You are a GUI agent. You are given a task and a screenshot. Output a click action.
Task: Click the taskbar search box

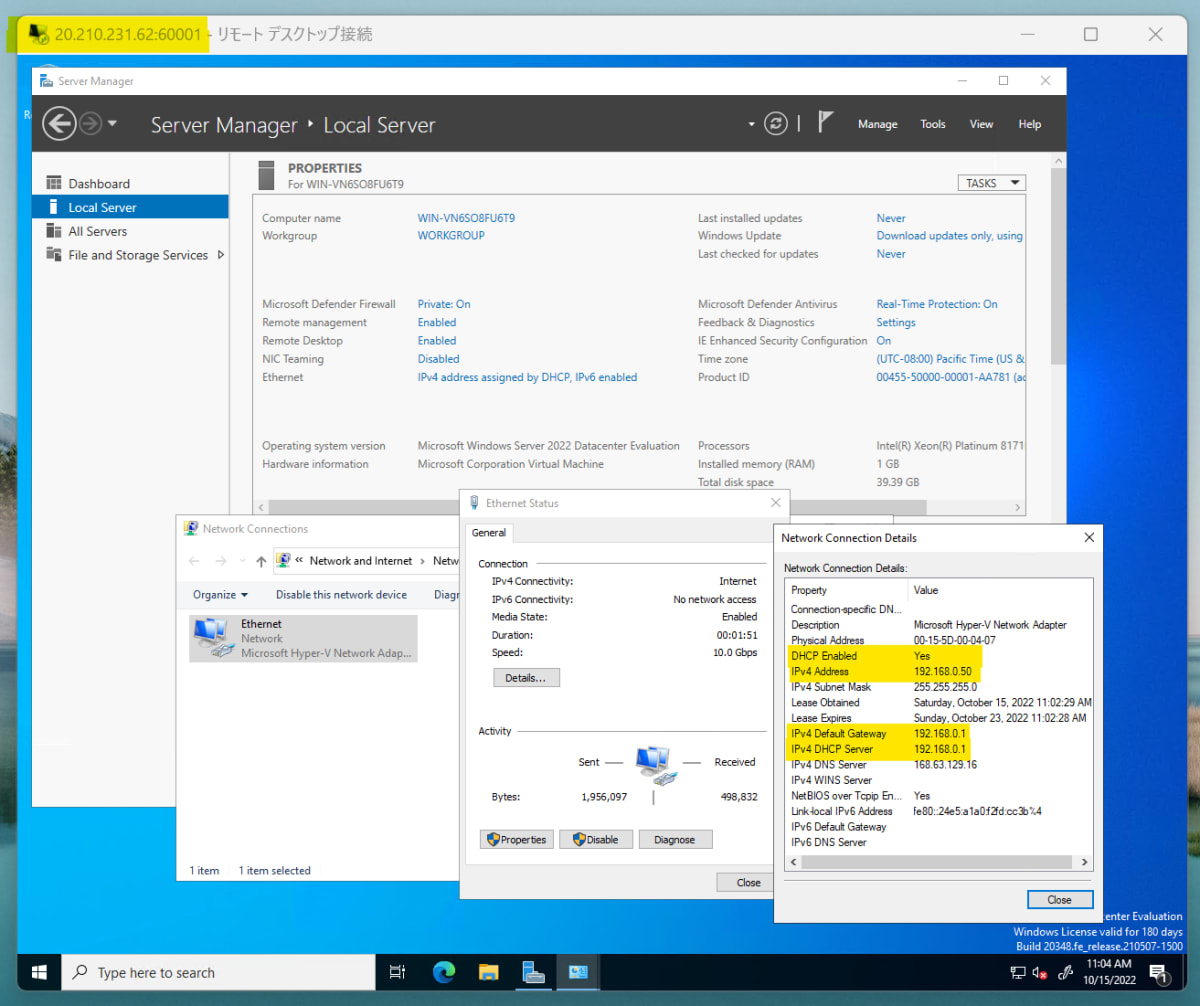click(219, 973)
